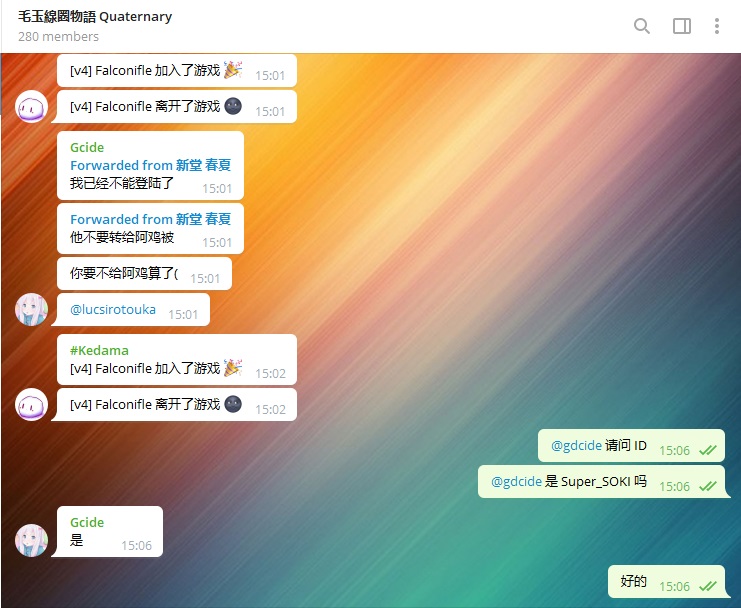Open the chat search icon
Image resolution: width=741 pixels, height=608 pixels.
(x=641, y=26)
